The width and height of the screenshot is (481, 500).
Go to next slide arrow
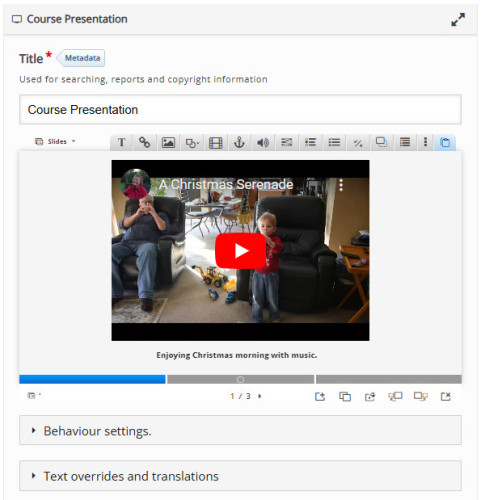click(x=260, y=396)
